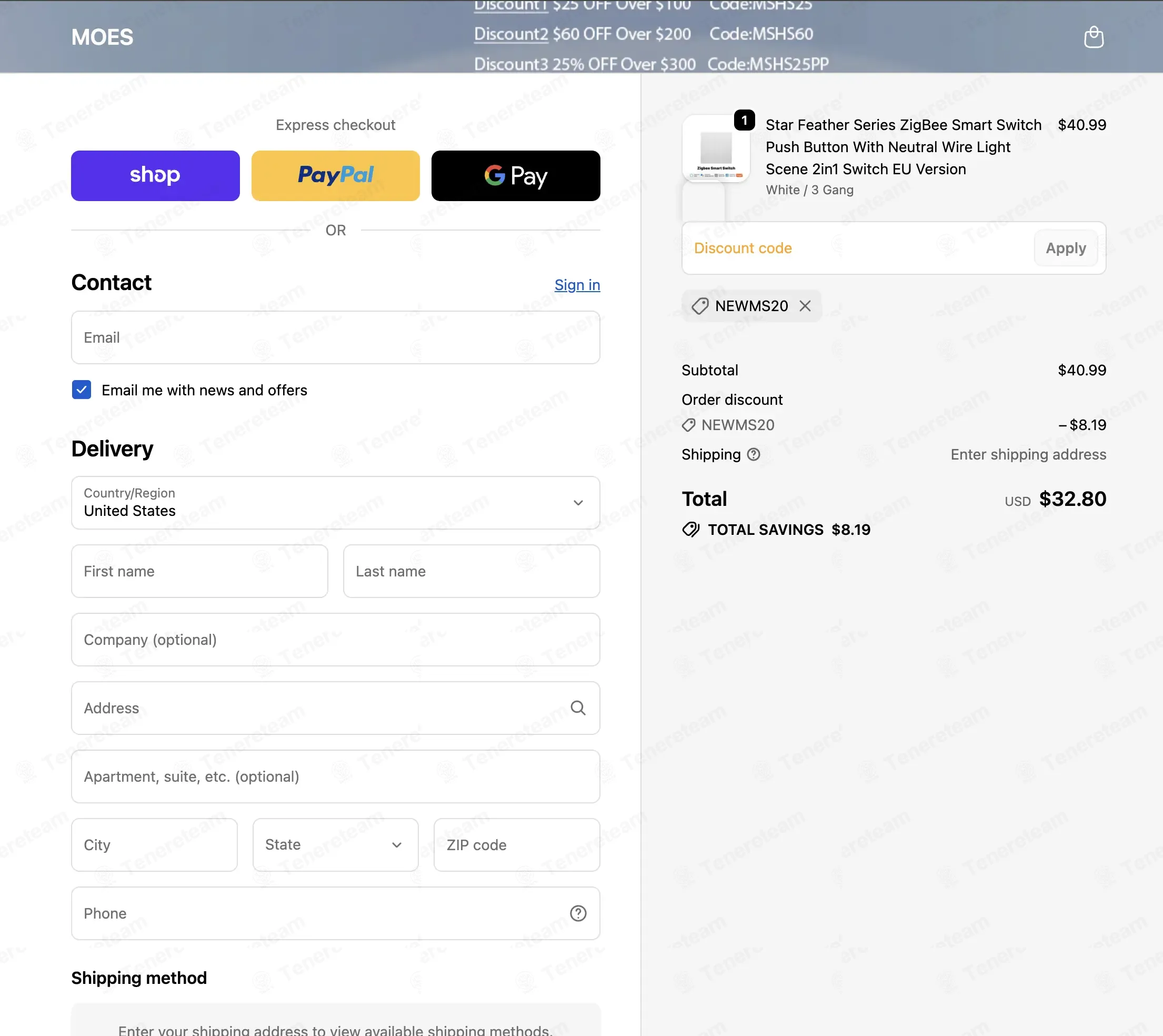Click the $32.80 total amount

click(1072, 499)
